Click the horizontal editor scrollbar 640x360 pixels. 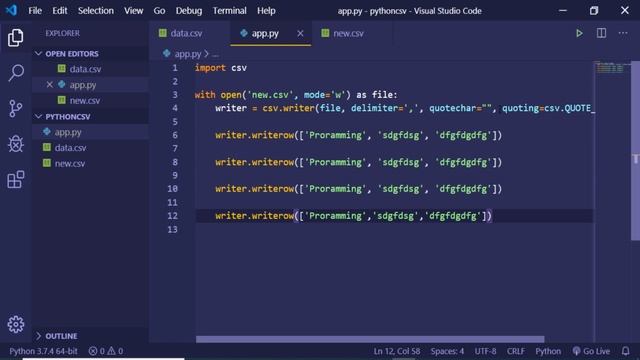click(x=370, y=339)
